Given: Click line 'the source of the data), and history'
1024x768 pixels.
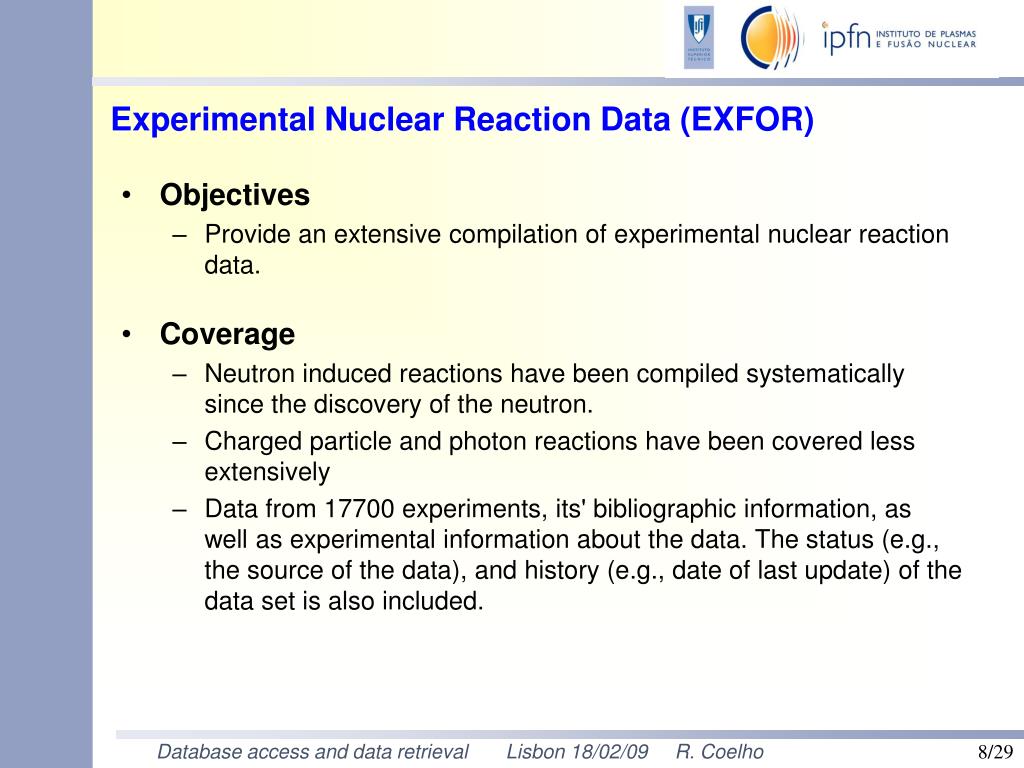Looking at the screenshot, I should 583,571.
